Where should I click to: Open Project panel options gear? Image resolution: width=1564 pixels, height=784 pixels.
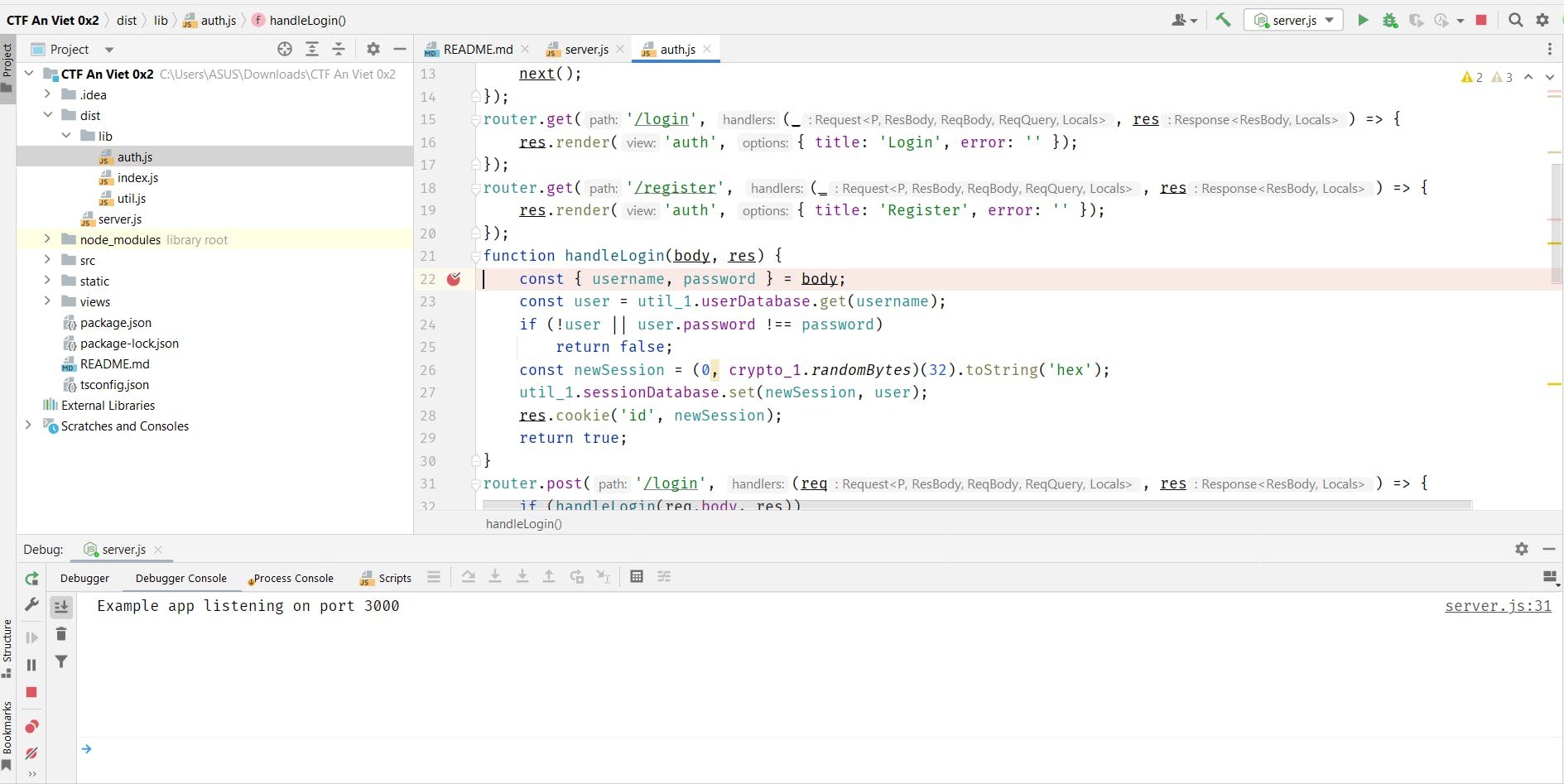pyautogui.click(x=373, y=49)
